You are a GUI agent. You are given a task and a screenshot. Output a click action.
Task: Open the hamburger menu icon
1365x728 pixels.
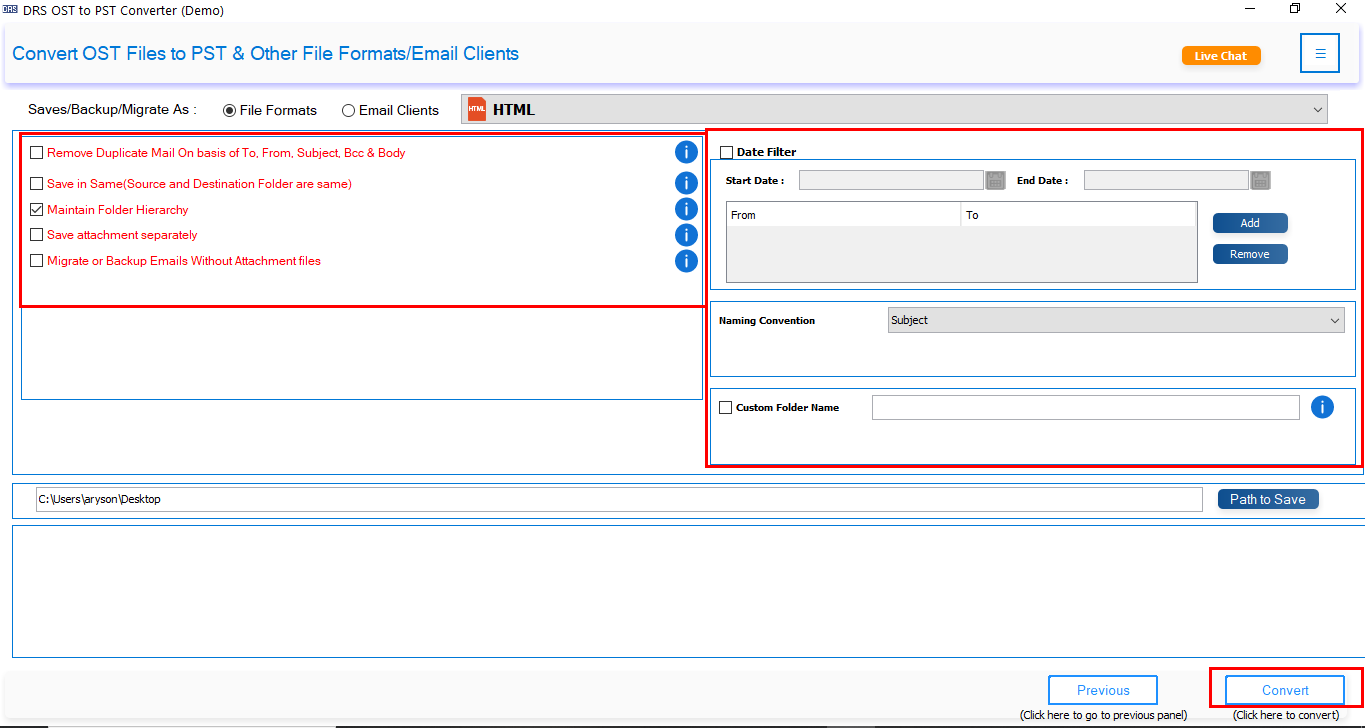pos(1320,54)
